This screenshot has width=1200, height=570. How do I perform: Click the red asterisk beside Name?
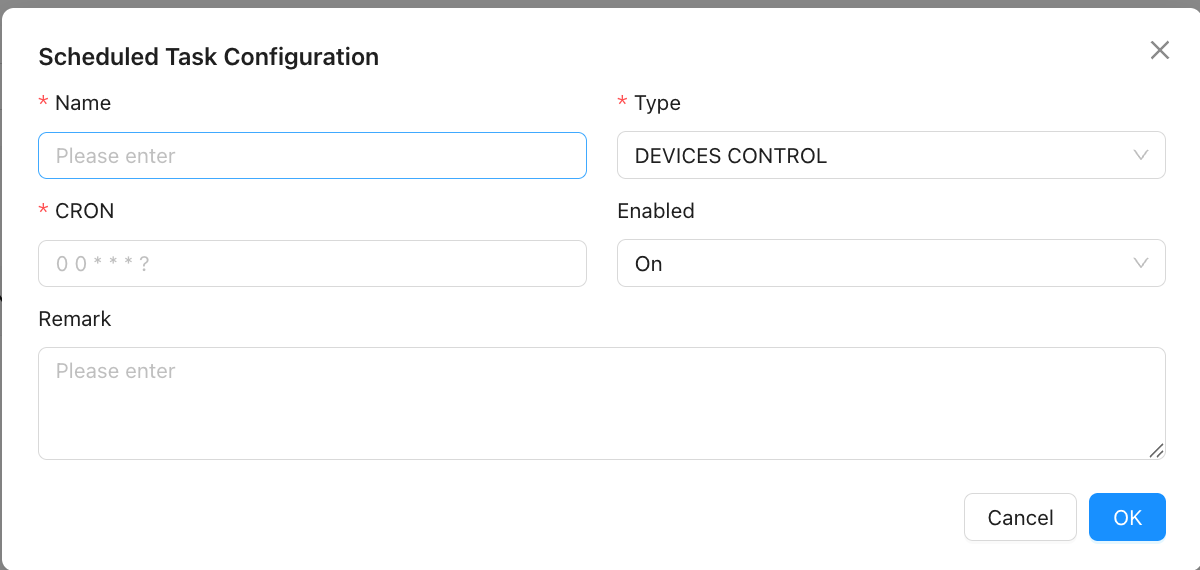tap(43, 103)
